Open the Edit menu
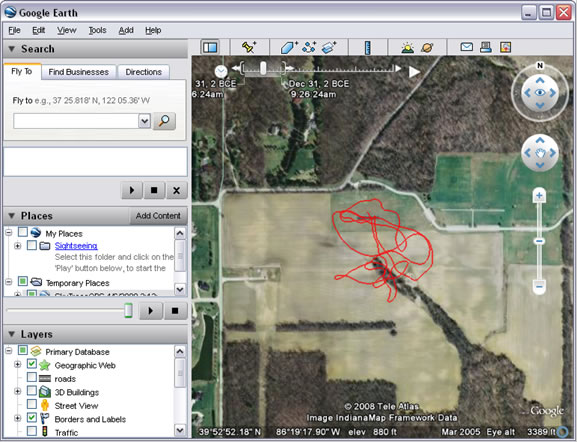Image resolution: width=577 pixels, height=442 pixels. (x=39, y=30)
